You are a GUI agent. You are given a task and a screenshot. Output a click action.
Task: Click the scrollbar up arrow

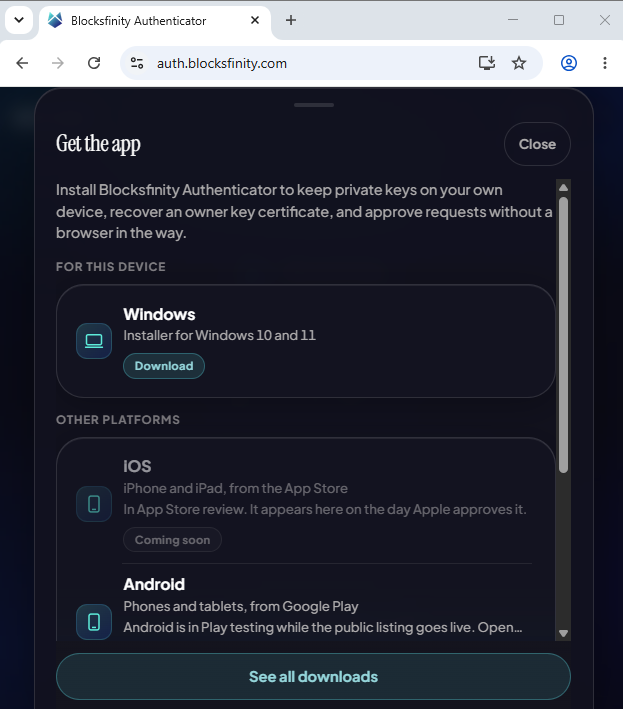point(563,187)
